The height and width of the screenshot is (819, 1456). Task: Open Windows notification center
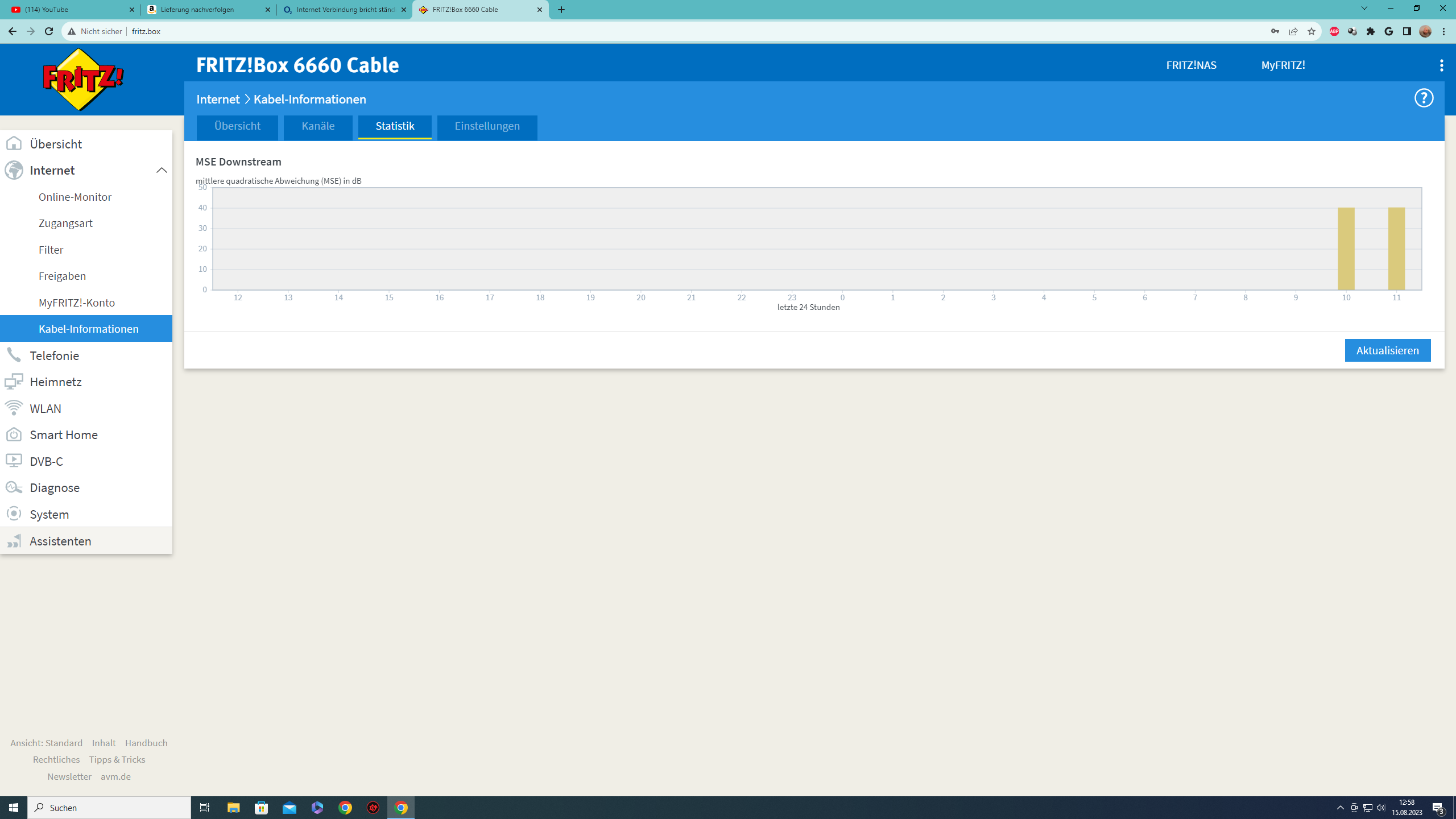tap(1438, 808)
